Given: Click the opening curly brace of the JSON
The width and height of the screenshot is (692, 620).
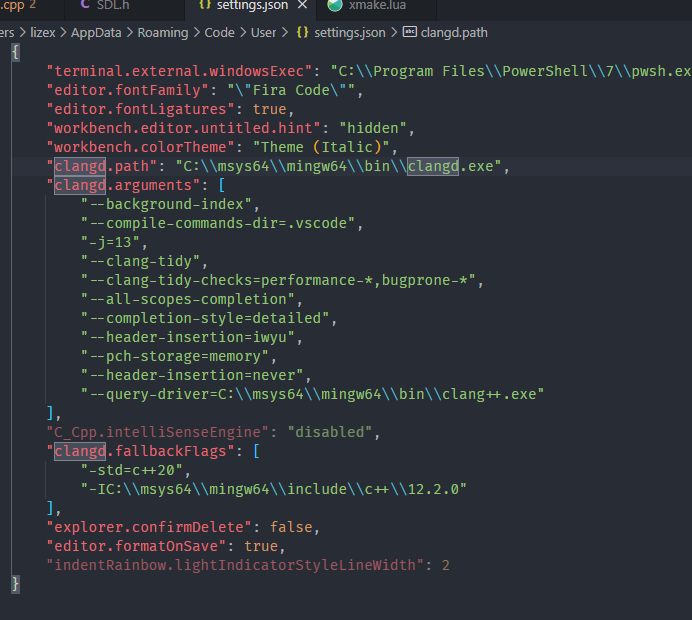Looking at the screenshot, I should click(15, 52).
